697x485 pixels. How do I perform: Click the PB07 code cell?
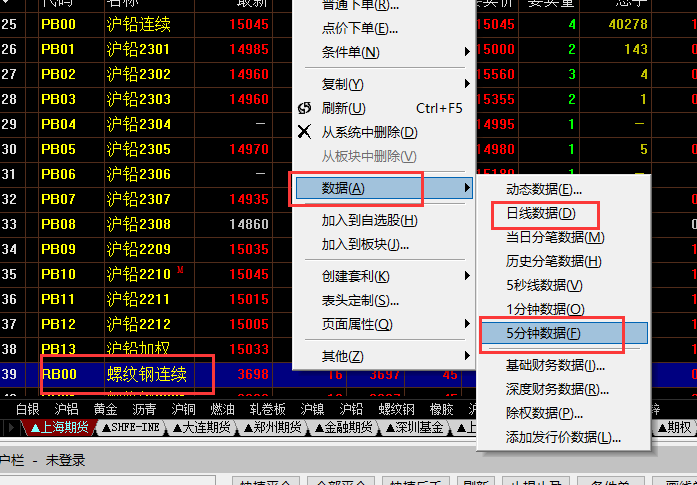click(58, 199)
